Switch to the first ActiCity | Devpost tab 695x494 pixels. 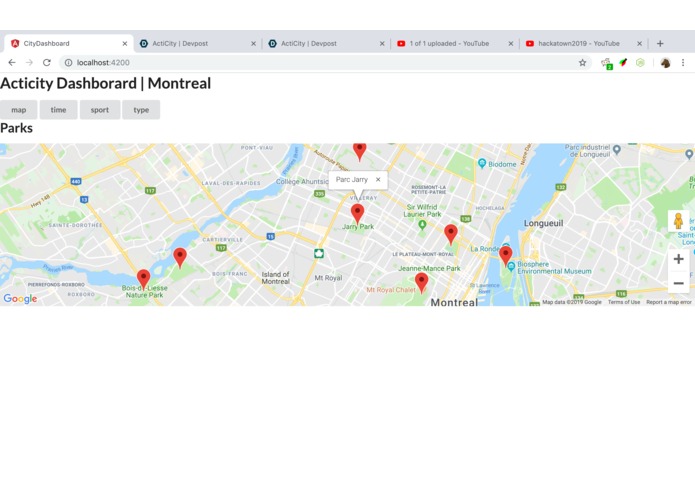click(195, 43)
